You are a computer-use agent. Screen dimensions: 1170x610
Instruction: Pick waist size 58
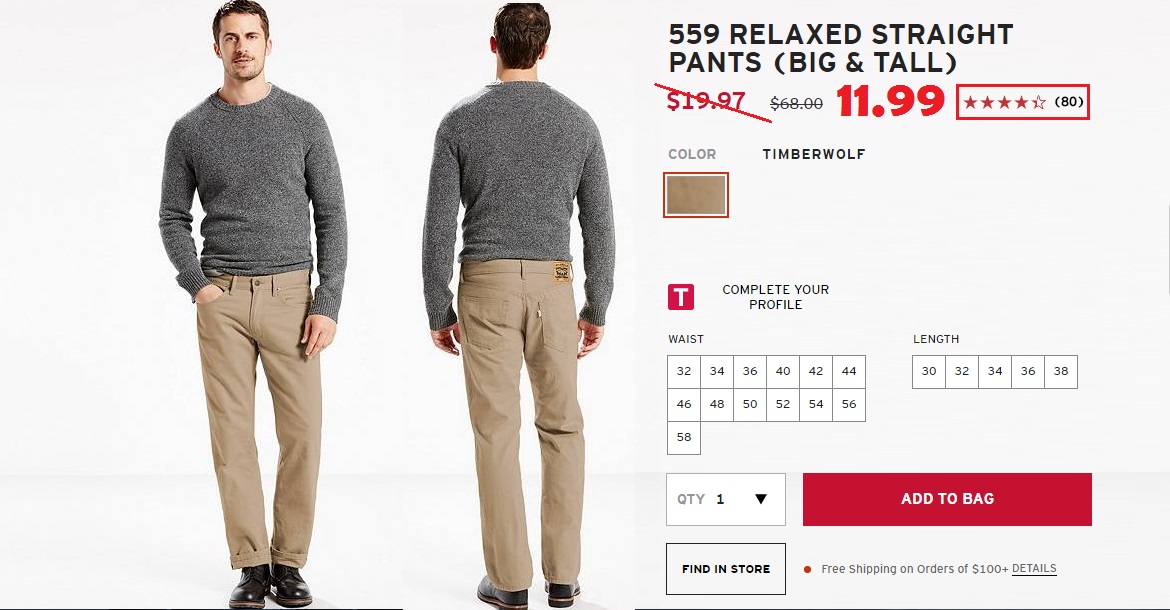tap(684, 437)
